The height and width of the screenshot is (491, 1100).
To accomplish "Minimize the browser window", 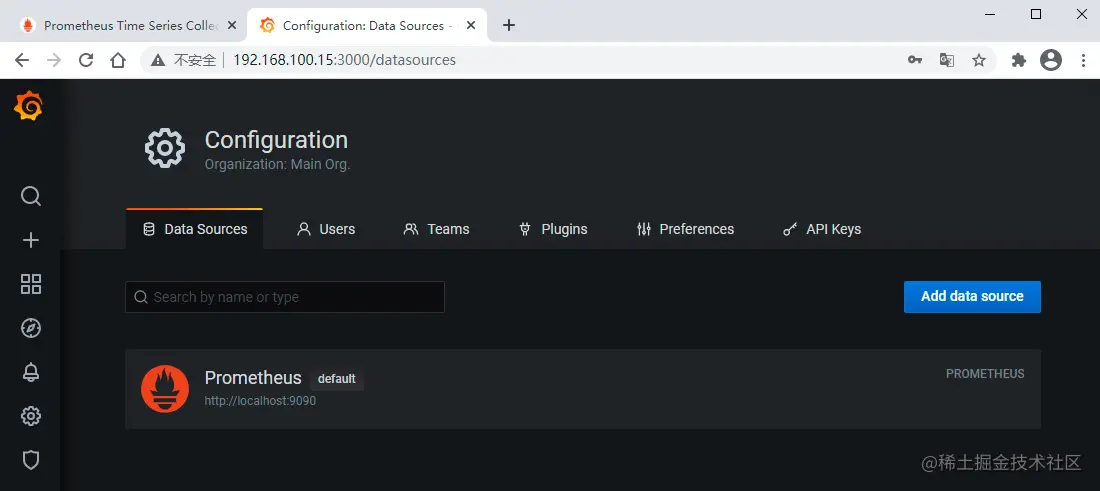I will pyautogui.click(x=990, y=14).
